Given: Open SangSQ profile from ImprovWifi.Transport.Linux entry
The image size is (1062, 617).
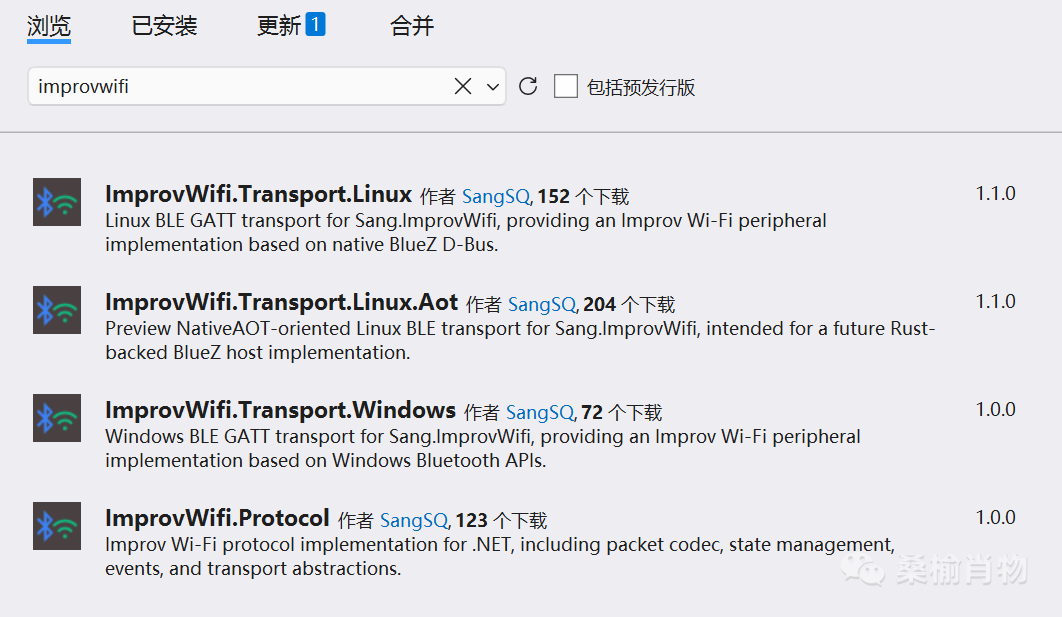Looking at the screenshot, I should pyautogui.click(x=495, y=194).
